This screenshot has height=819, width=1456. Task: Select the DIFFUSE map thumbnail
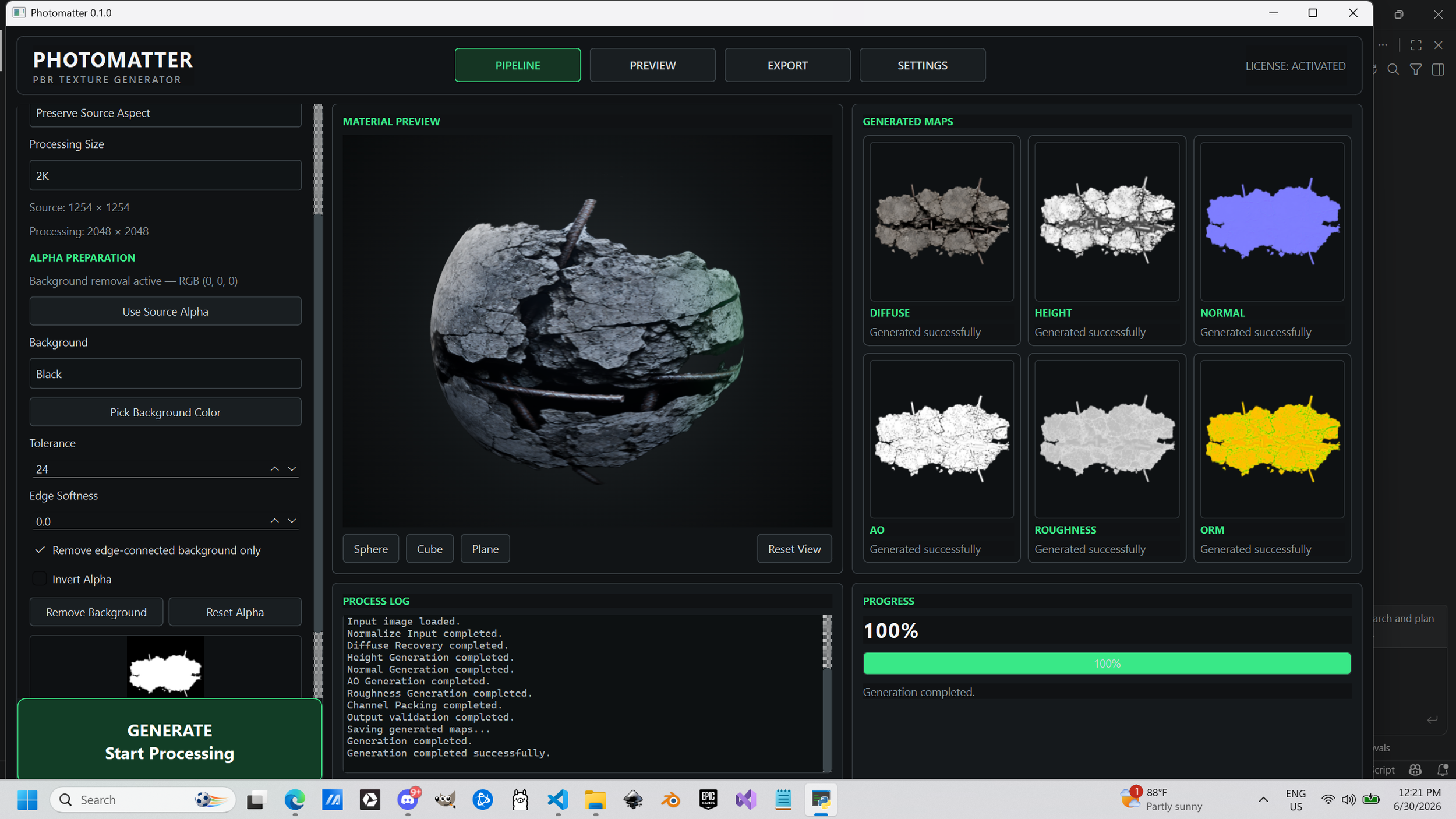[942, 221]
